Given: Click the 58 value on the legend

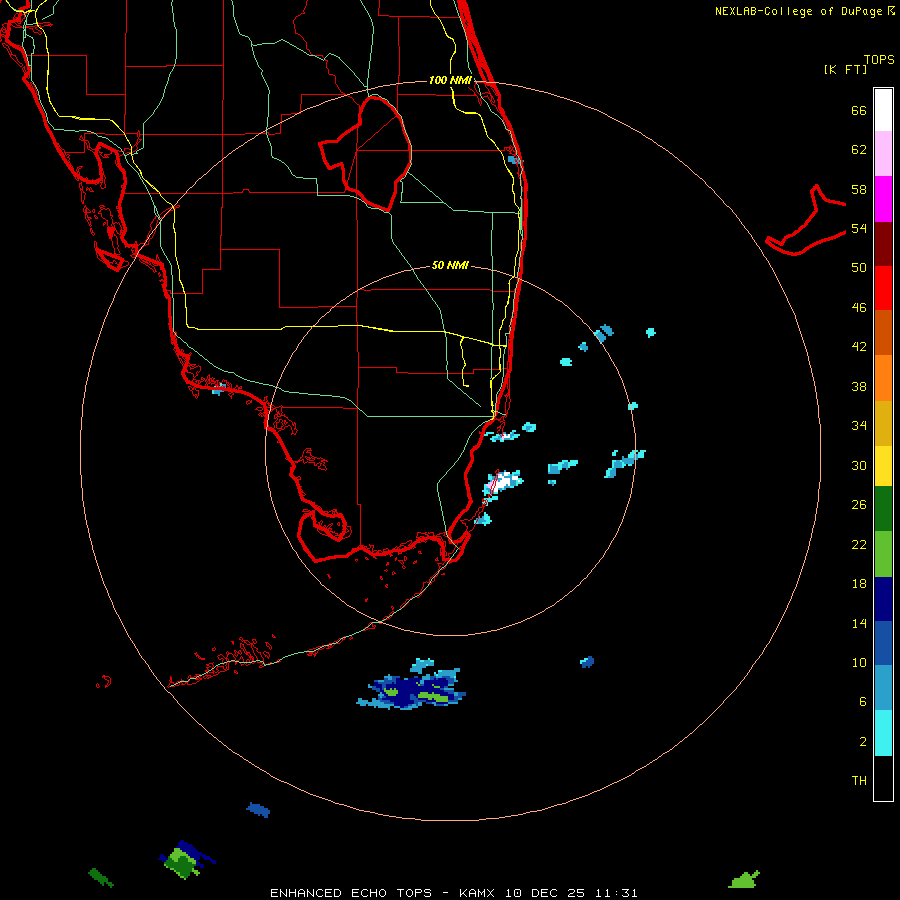Looking at the screenshot, I should click(859, 189).
